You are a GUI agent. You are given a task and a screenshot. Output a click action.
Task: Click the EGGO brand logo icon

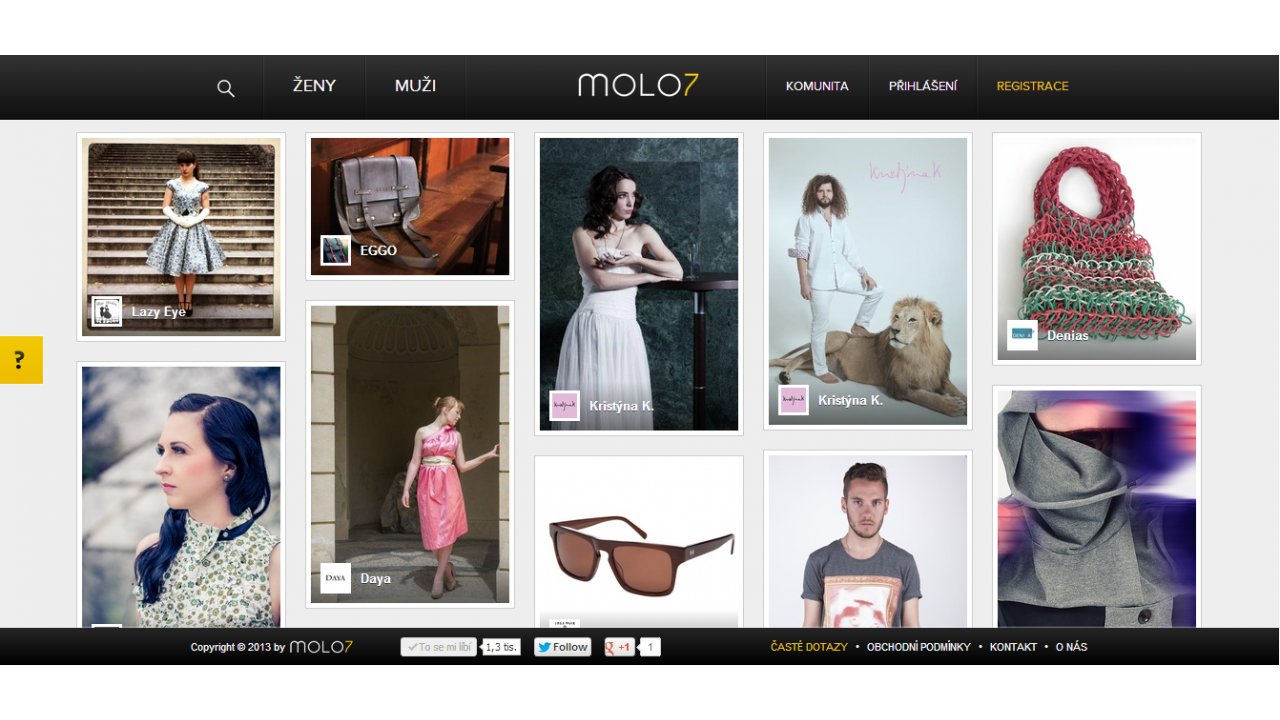[335, 250]
